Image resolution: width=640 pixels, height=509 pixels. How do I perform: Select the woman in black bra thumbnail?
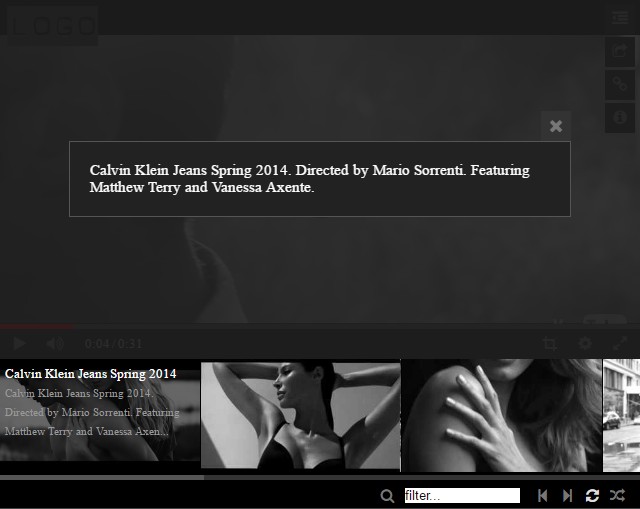(301, 416)
